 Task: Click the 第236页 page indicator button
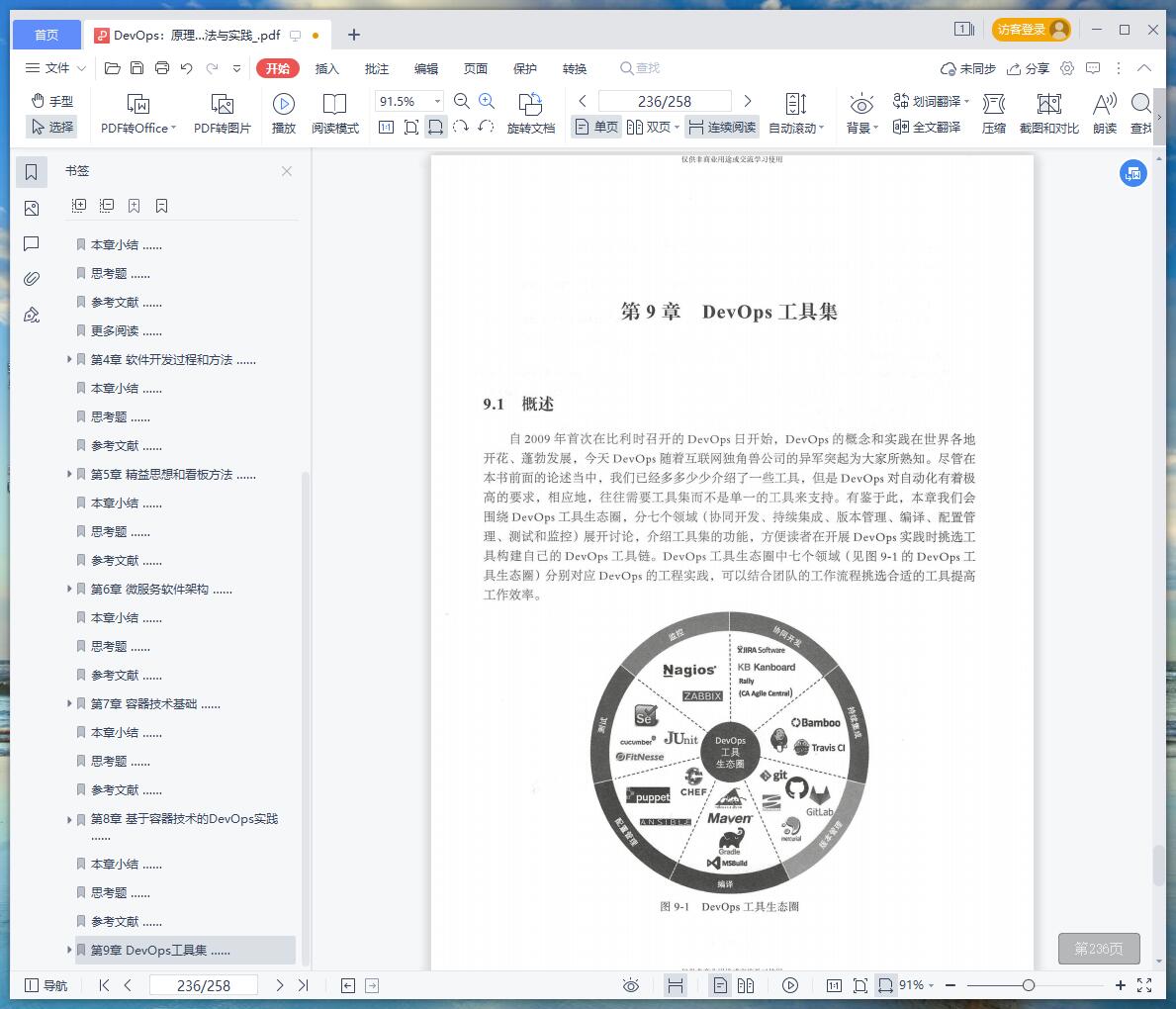(x=1099, y=949)
